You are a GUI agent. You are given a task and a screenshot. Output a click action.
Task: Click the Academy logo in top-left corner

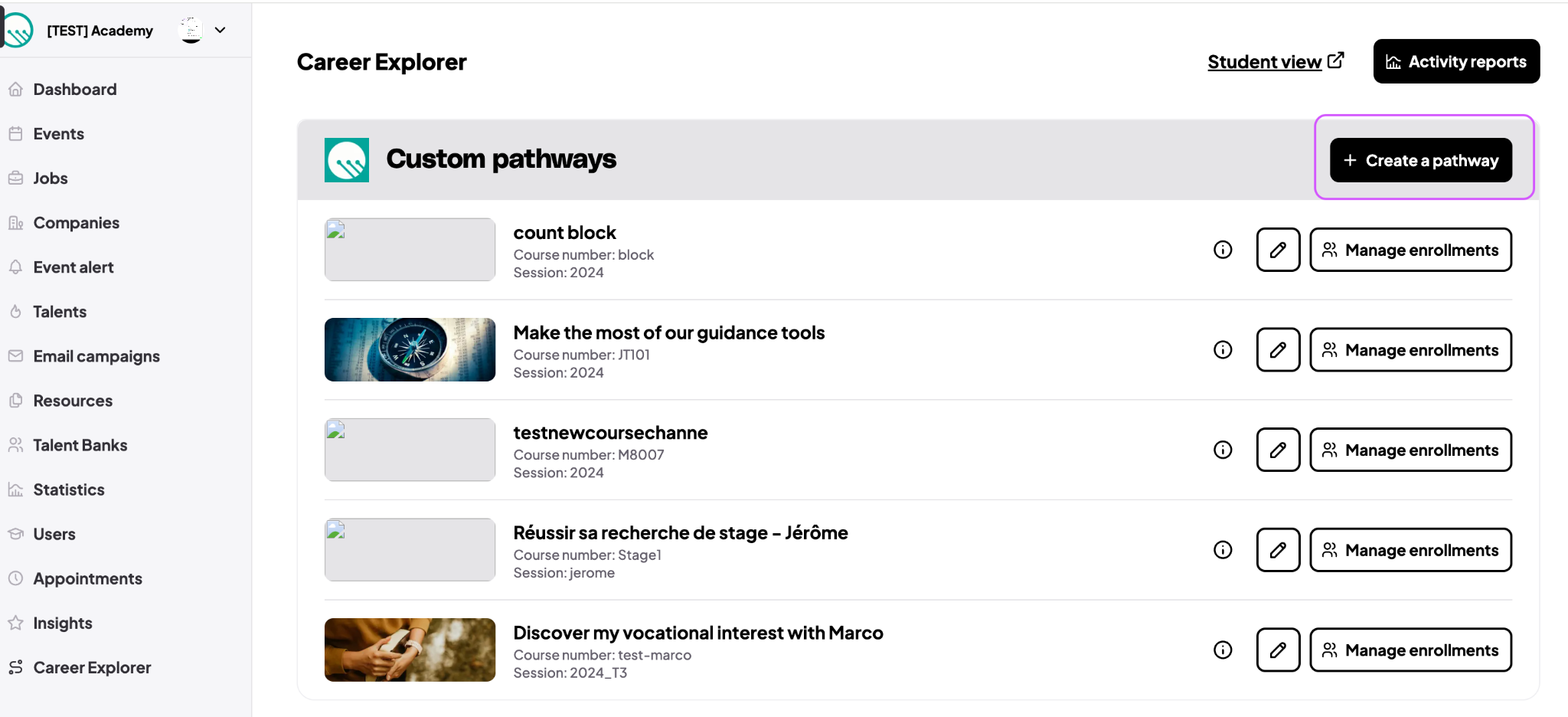point(17,31)
